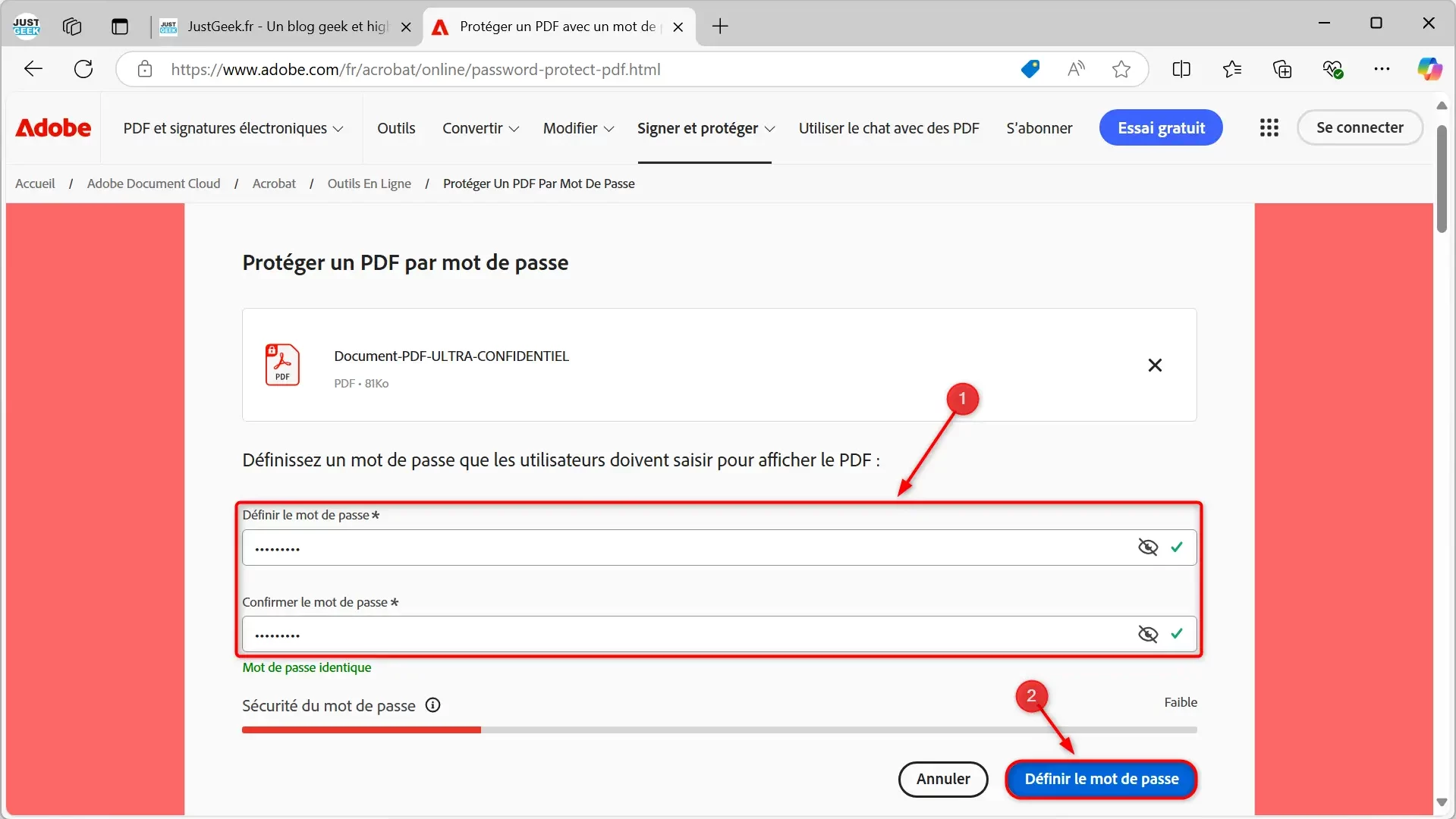This screenshot has height=819, width=1456.
Task: Click the Se connecter button
Action: point(1360,127)
